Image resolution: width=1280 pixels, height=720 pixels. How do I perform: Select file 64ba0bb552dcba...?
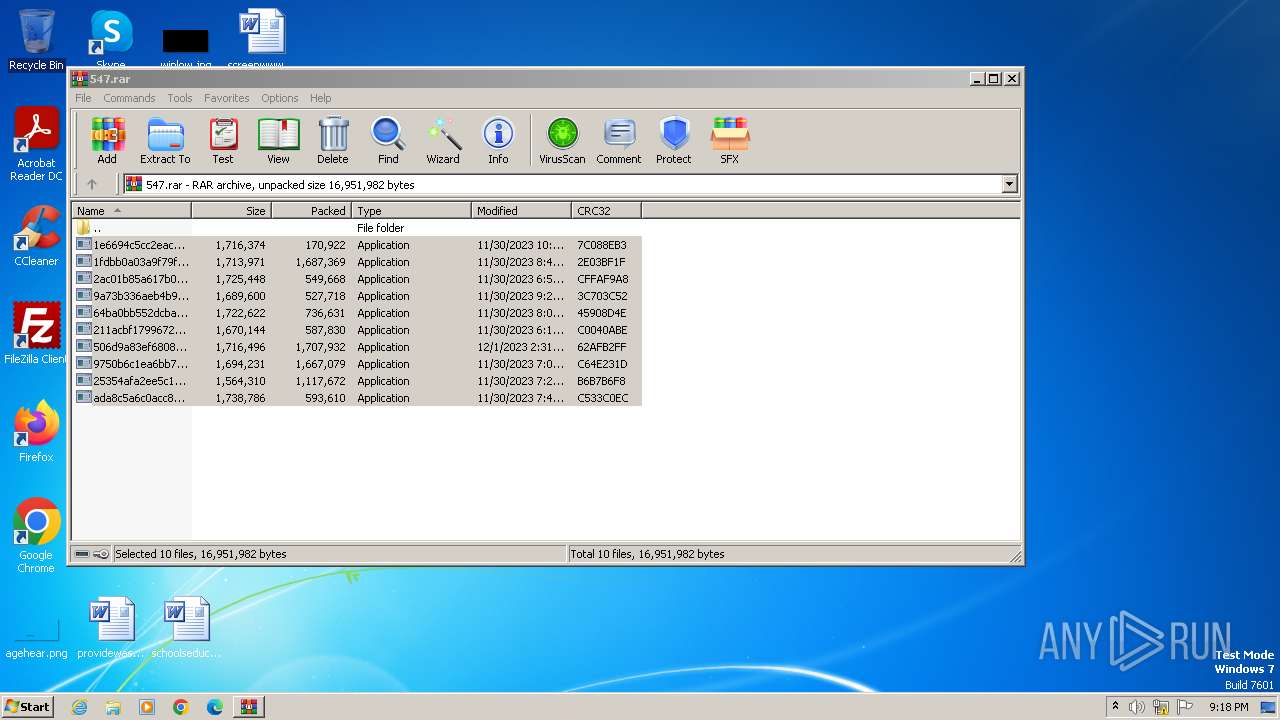[x=357, y=313]
